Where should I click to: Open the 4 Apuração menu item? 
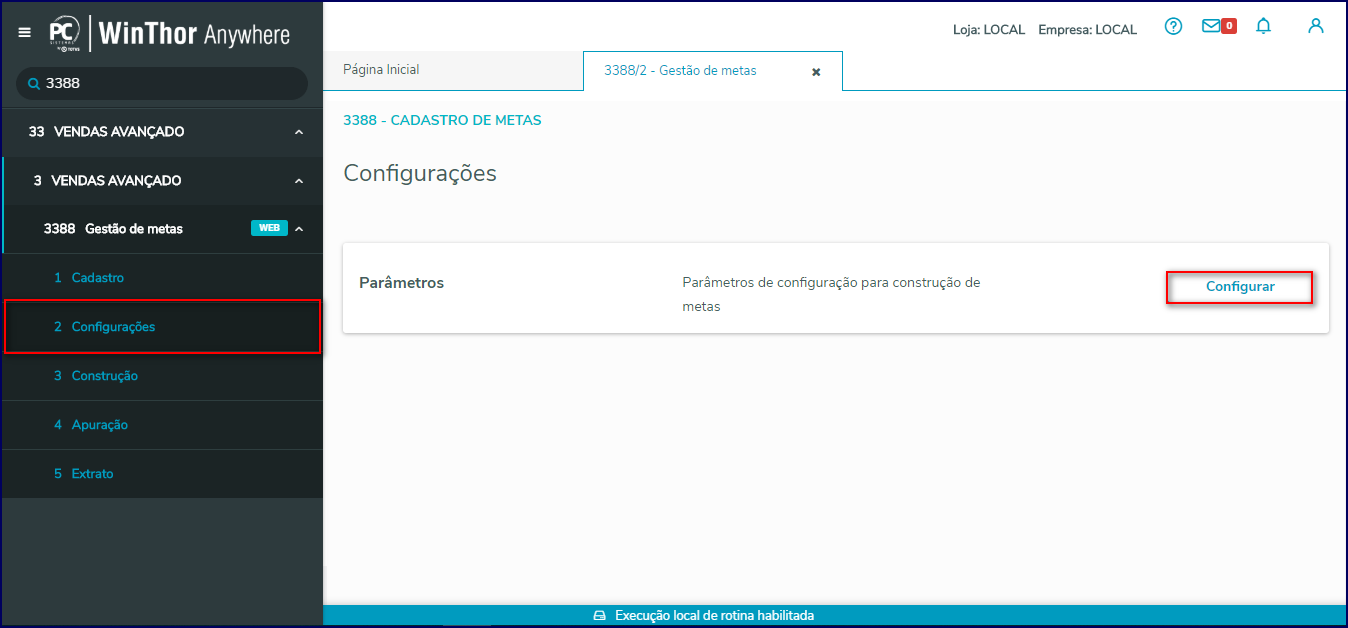162,425
